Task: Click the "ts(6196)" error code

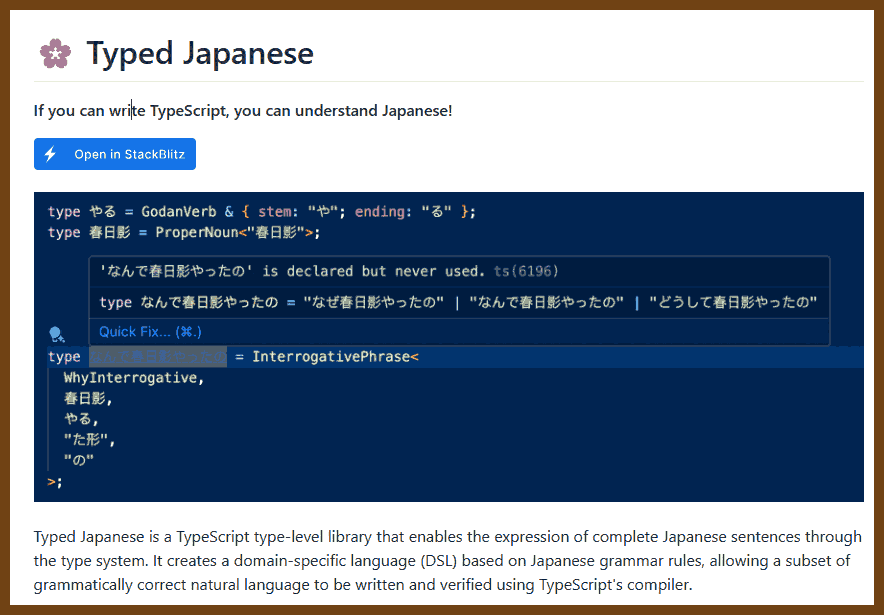Action: click(526, 271)
